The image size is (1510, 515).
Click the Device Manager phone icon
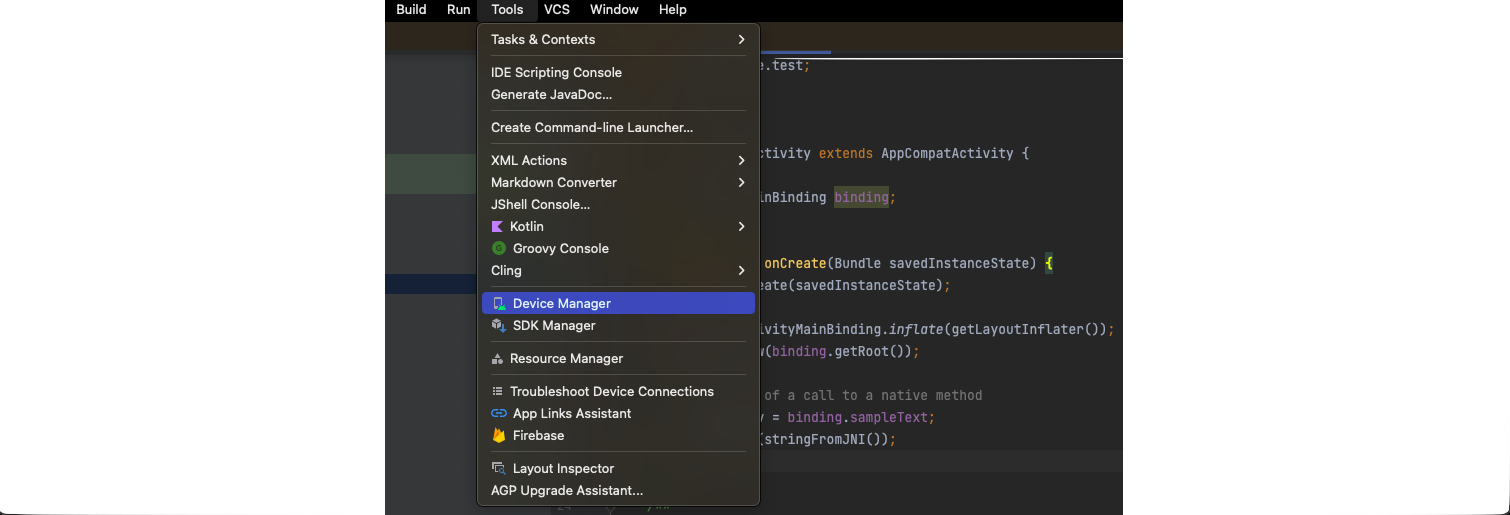tap(499, 303)
